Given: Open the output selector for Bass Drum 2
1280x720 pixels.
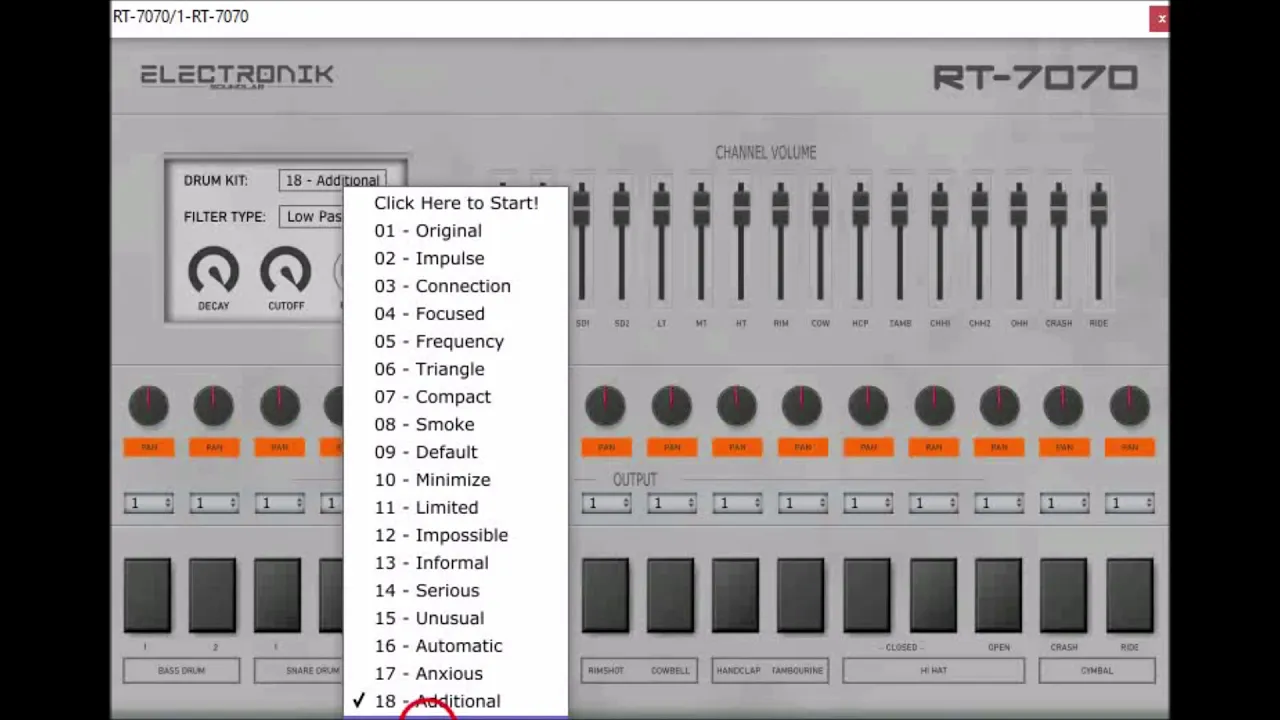Looking at the screenshot, I should coord(213,503).
